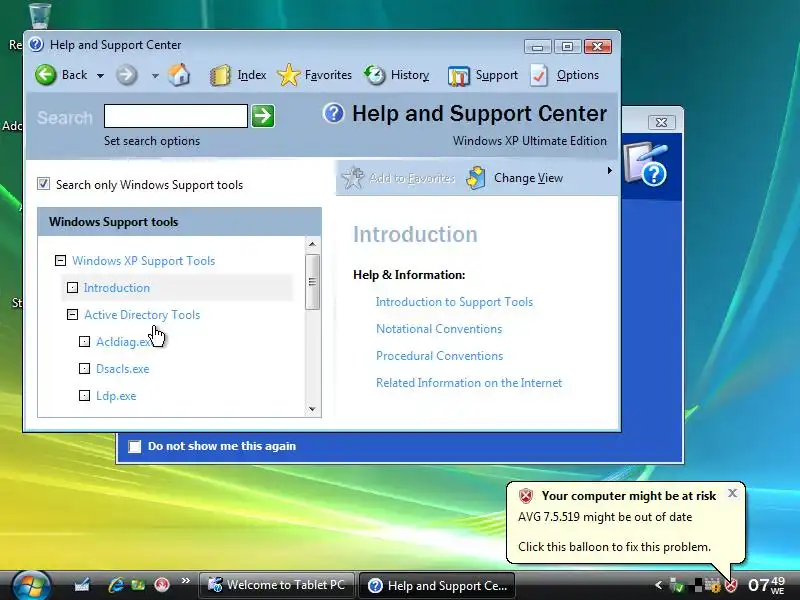
Task: Open the Ldp.exe topic
Action: click(x=116, y=396)
